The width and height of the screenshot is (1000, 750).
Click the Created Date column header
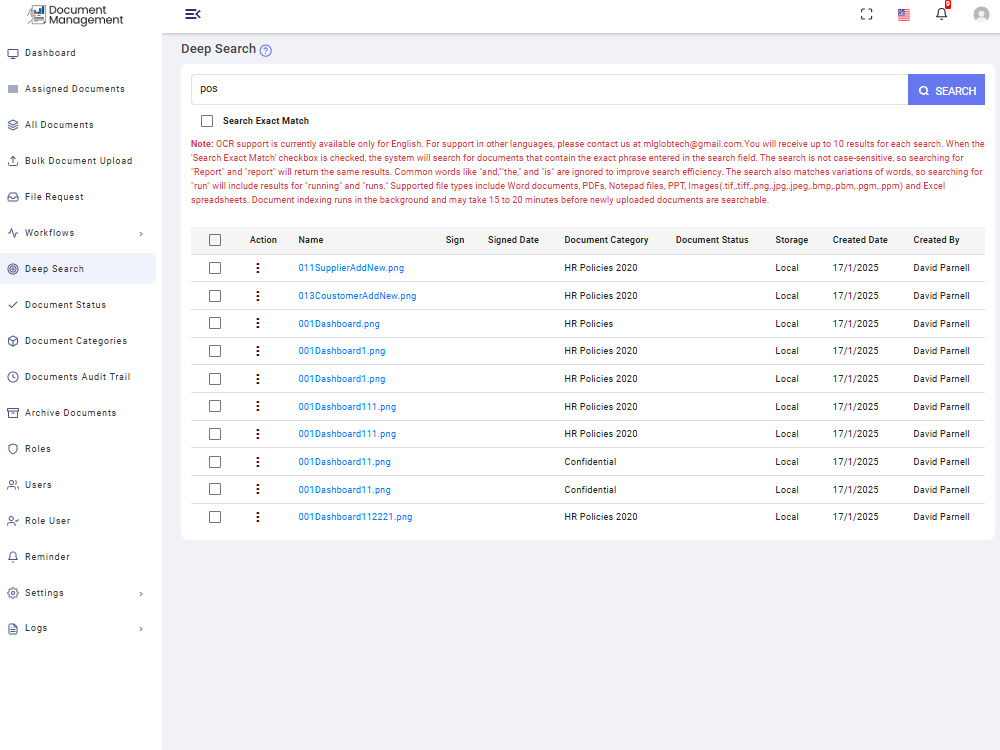860,240
